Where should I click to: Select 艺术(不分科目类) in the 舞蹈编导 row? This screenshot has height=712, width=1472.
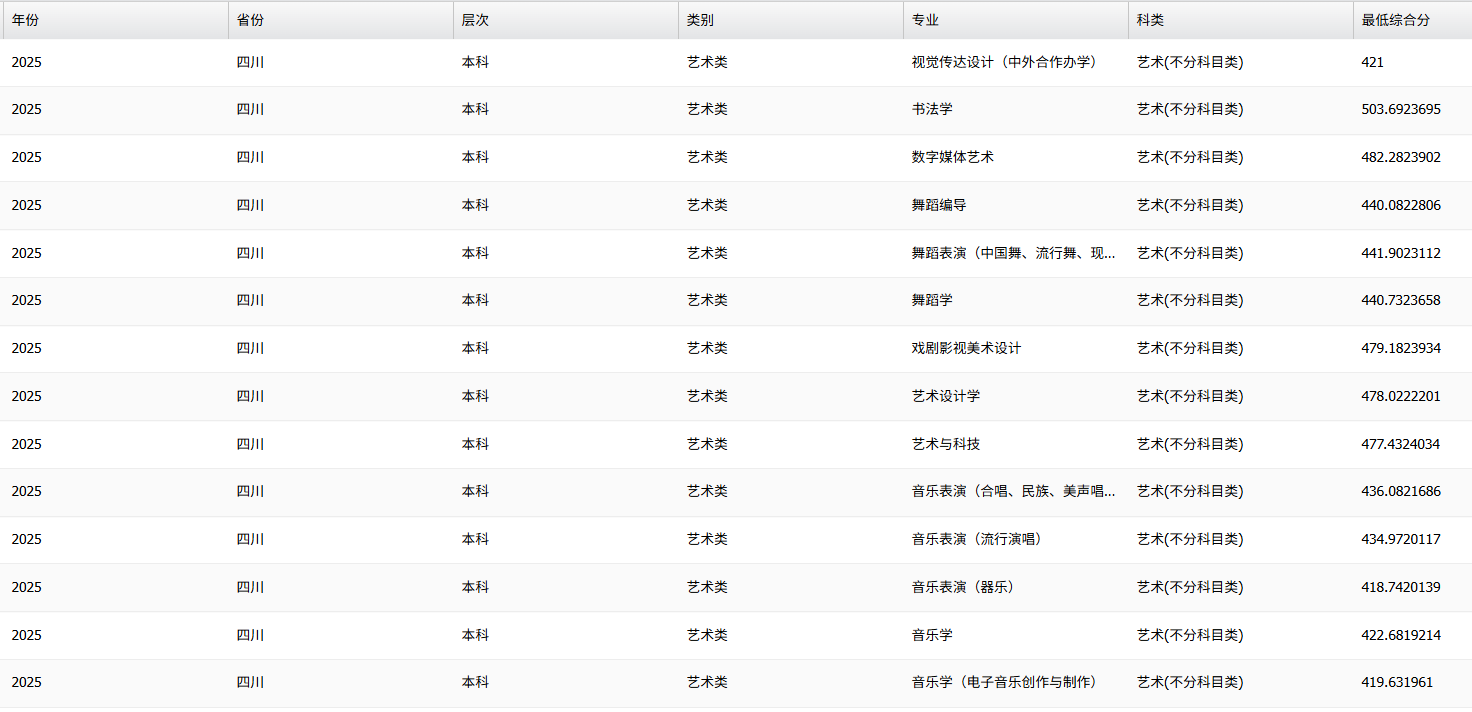(x=1190, y=205)
